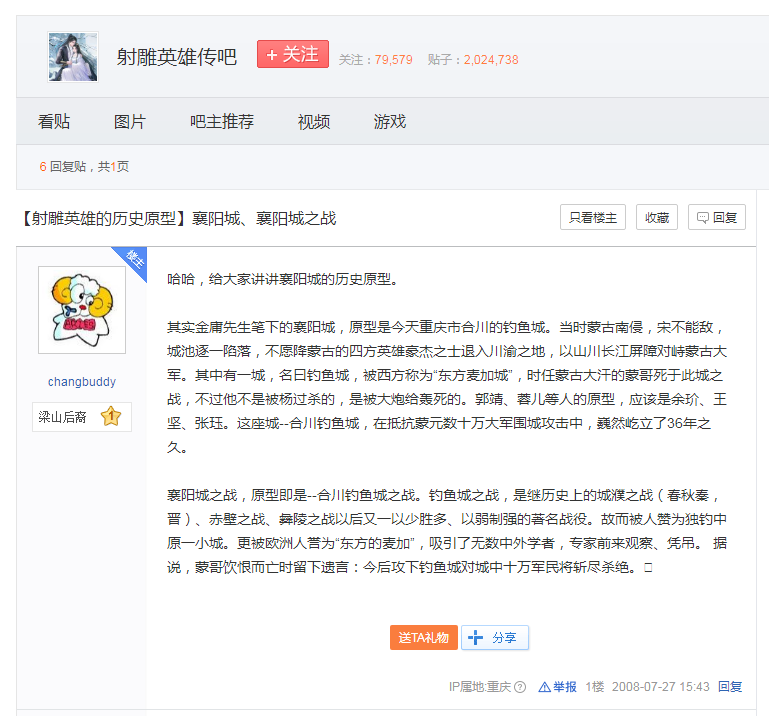Click the 回复 link beside timestamp

(730, 687)
